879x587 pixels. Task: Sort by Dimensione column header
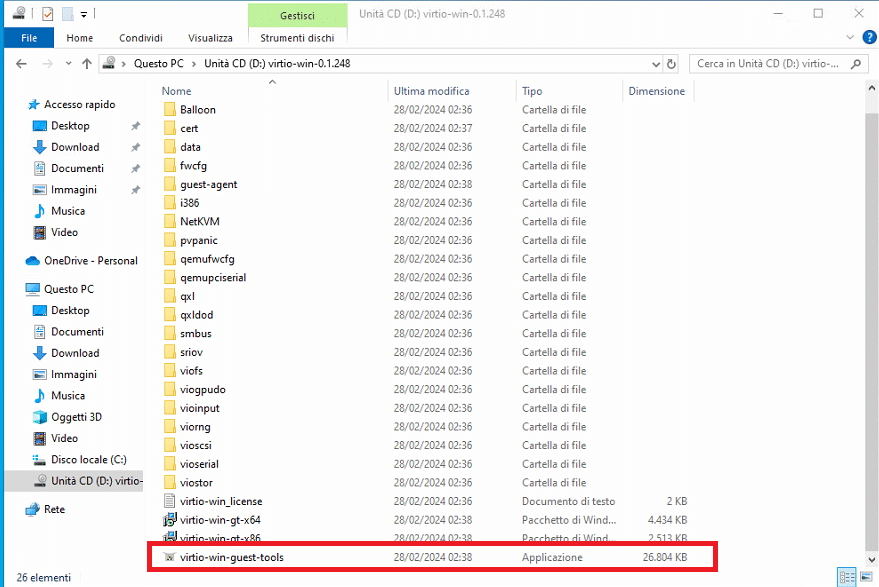[656, 91]
